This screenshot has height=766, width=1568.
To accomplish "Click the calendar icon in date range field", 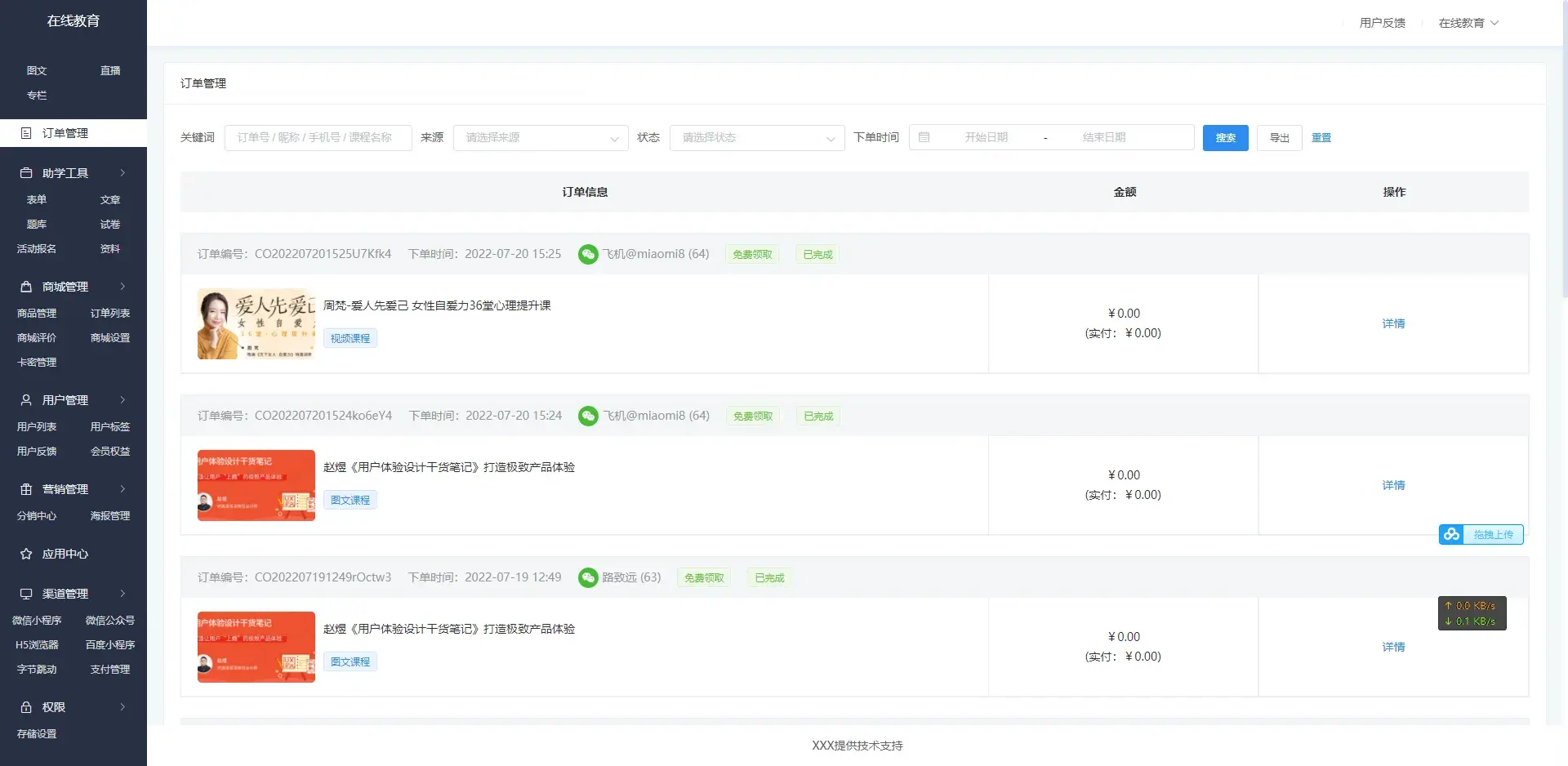I will point(924,137).
